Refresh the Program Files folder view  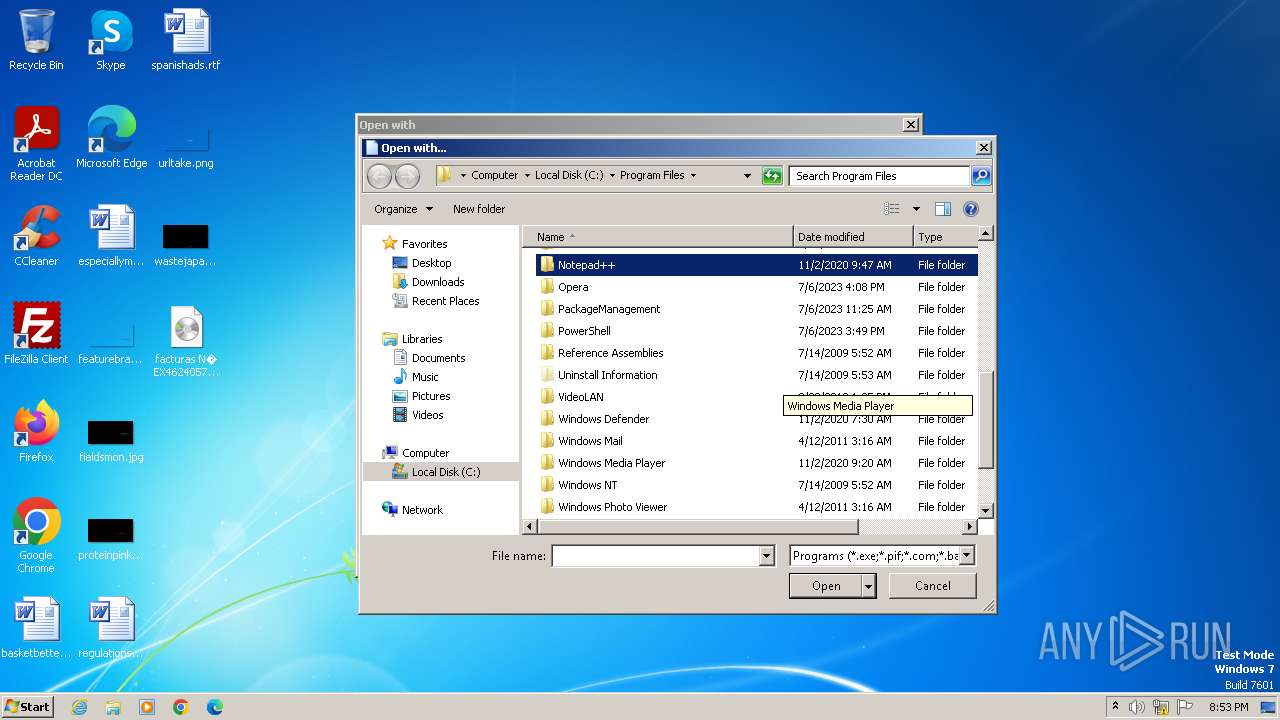[x=771, y=175]
